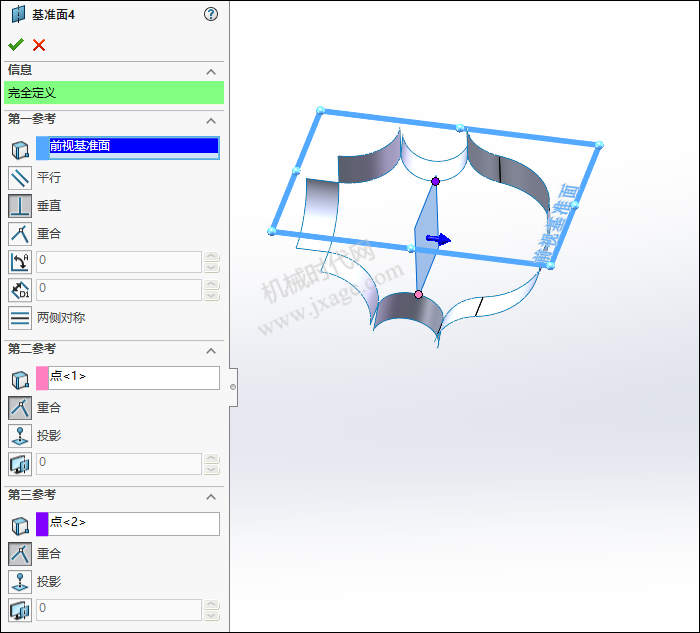Click the second reference offset icon
The height and width of the screenshot is (633, 700).
[20, 464]
